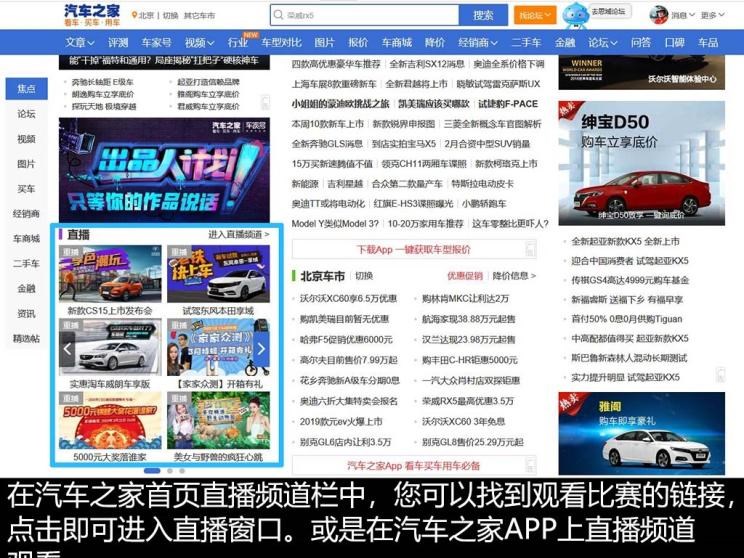Click the 搜索 button
The height and width of the screenshot is (558, 744).
tap(483, 15)
